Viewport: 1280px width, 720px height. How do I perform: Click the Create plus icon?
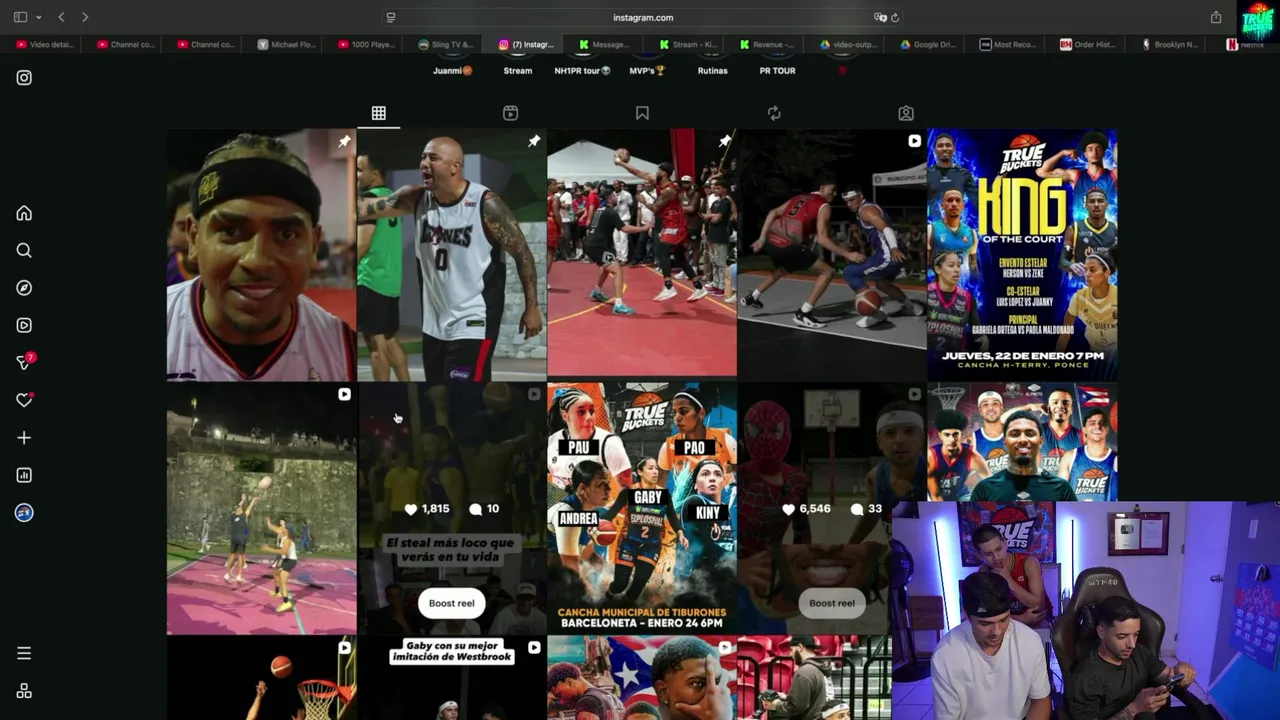pos(24,438)
